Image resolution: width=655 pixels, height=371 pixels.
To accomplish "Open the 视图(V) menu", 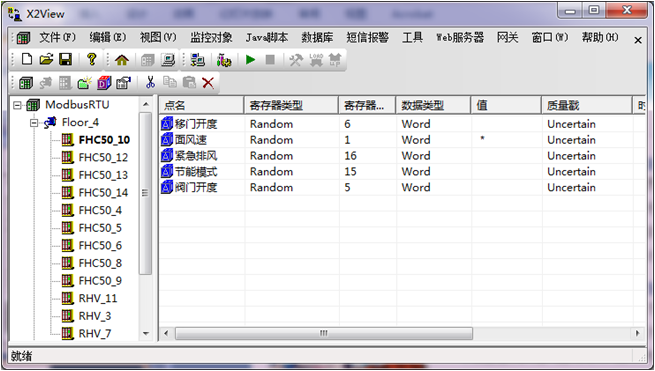I will pos(158,38).
